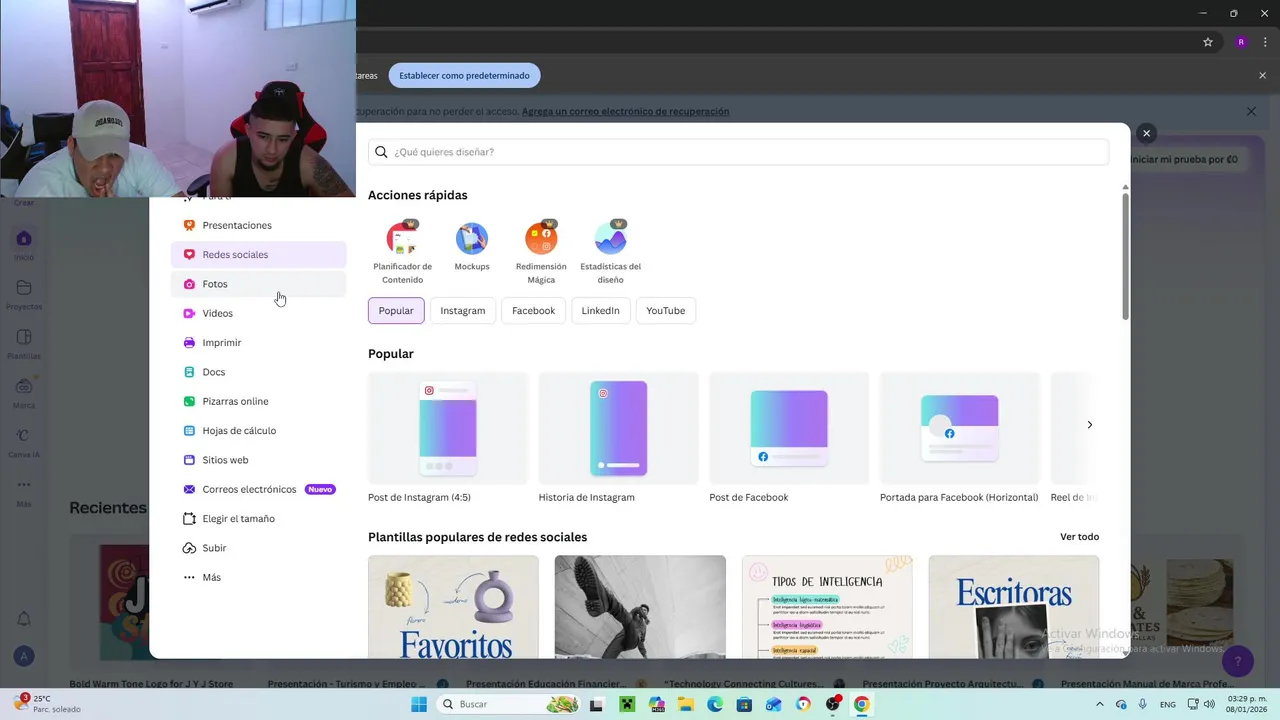Click Establecer como predeterminado button

click(x=464, y=75)
